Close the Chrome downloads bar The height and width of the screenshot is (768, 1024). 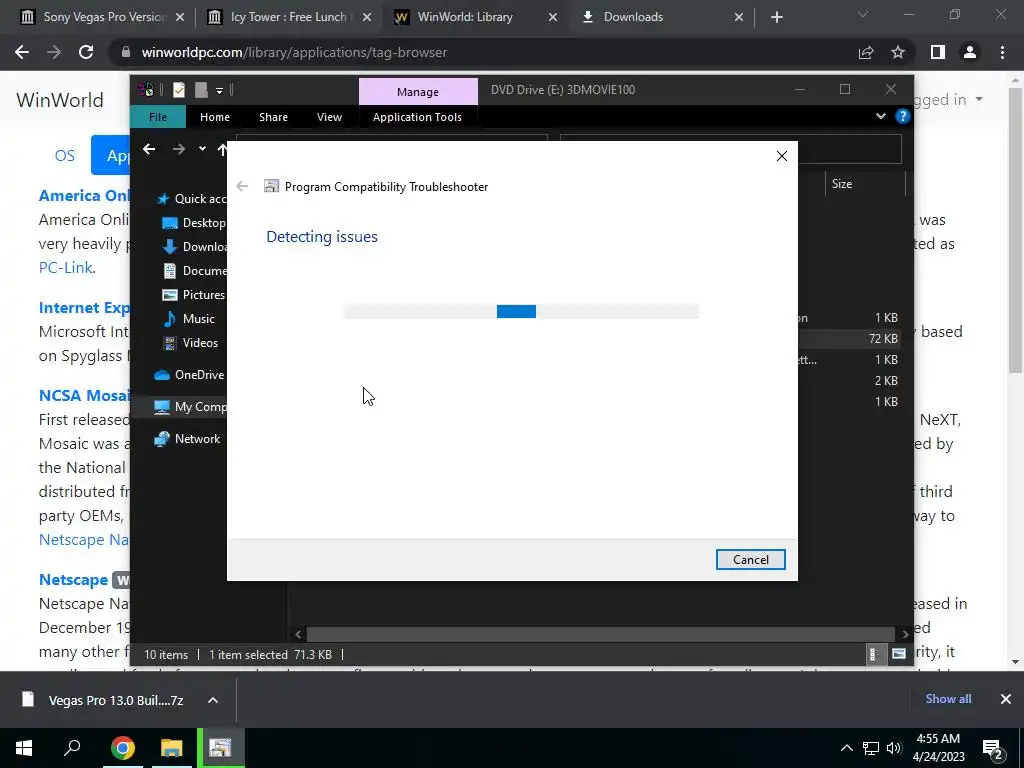(x=1006, y=699)
